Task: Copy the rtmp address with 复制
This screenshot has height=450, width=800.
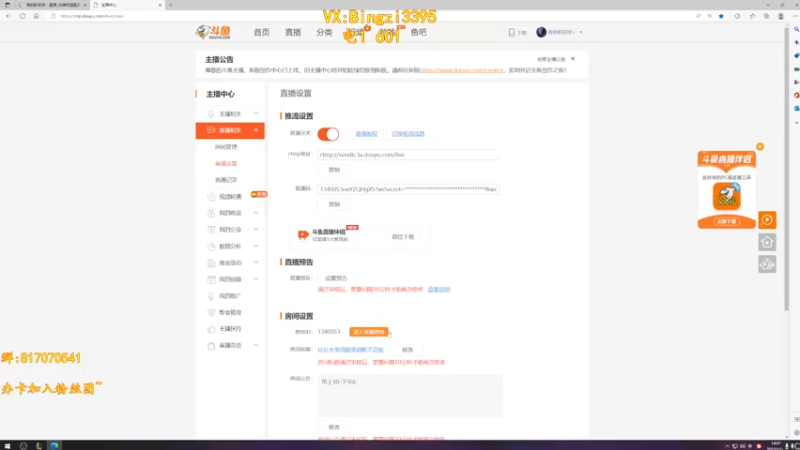Action: tap(334, 169)
